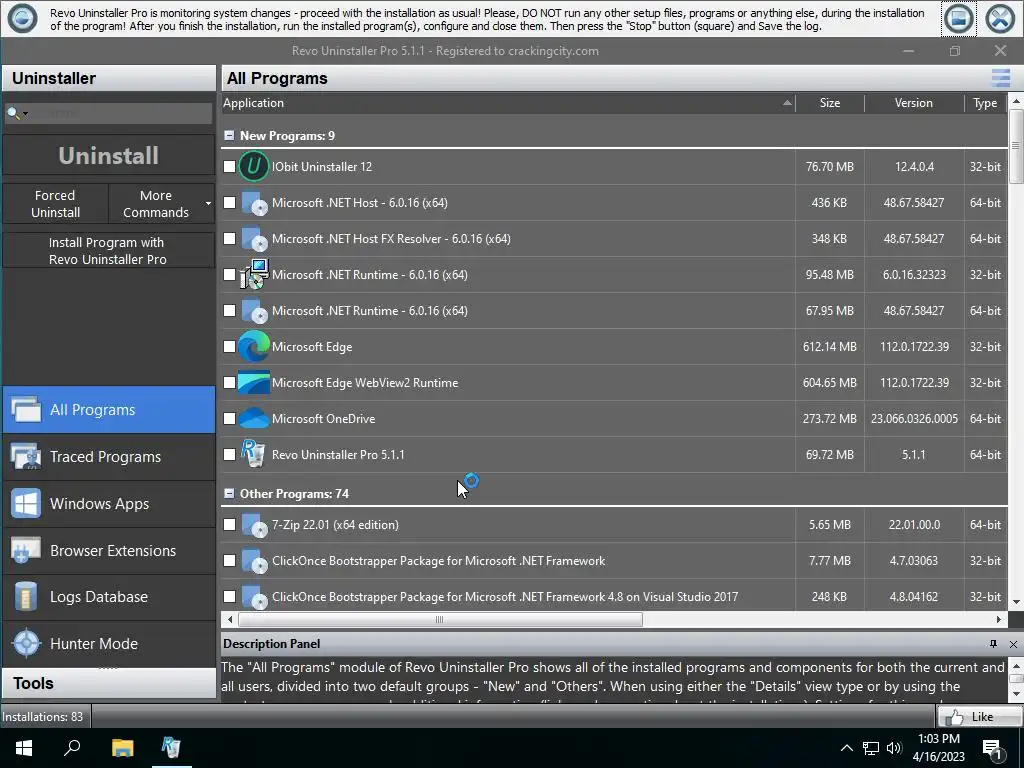Click the .NET Runtime 6.0.16 32-bit setup icon
1024x768 pixels.
click(253, 275)
